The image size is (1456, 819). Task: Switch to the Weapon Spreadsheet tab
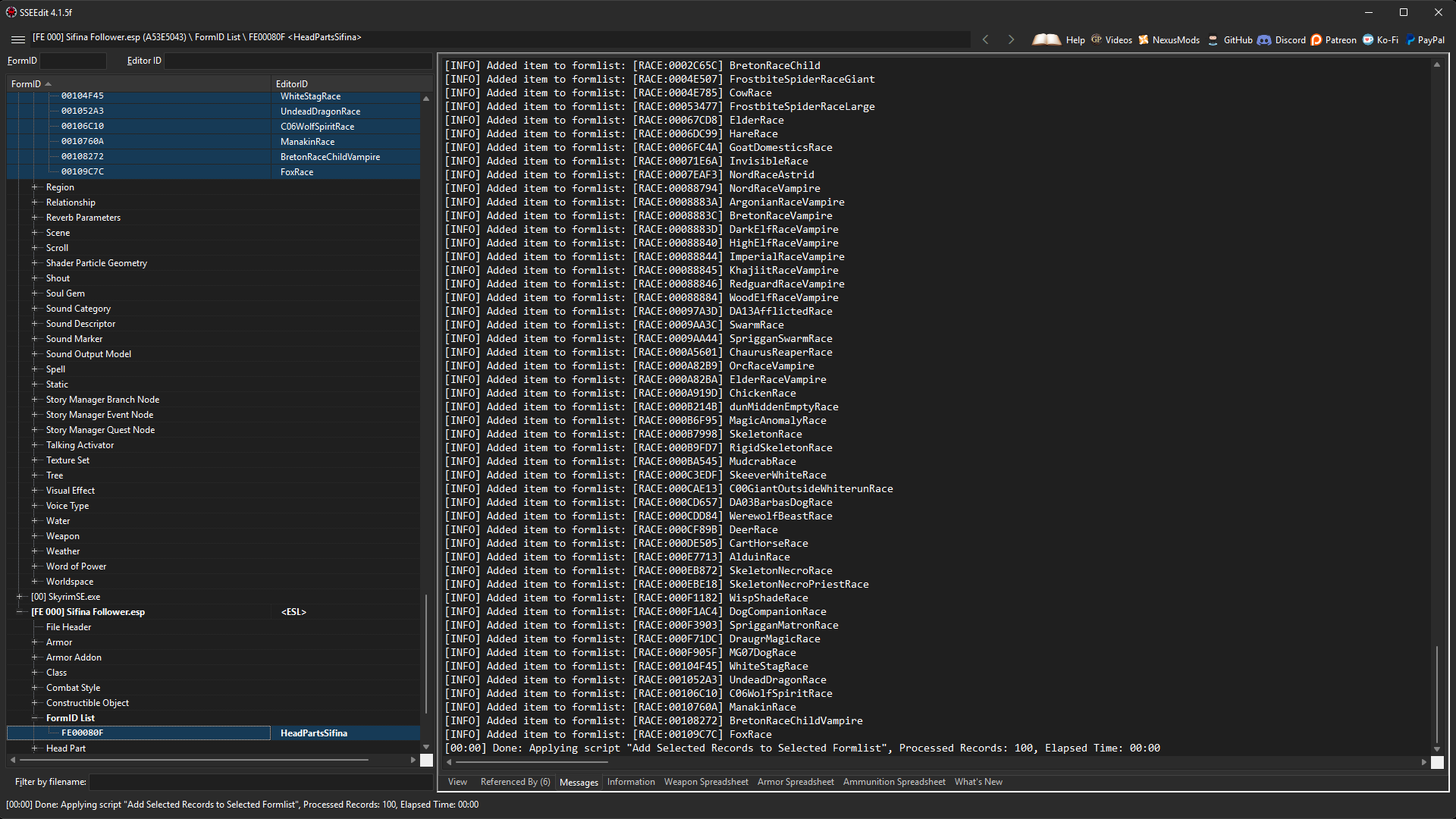coord(705,782)
